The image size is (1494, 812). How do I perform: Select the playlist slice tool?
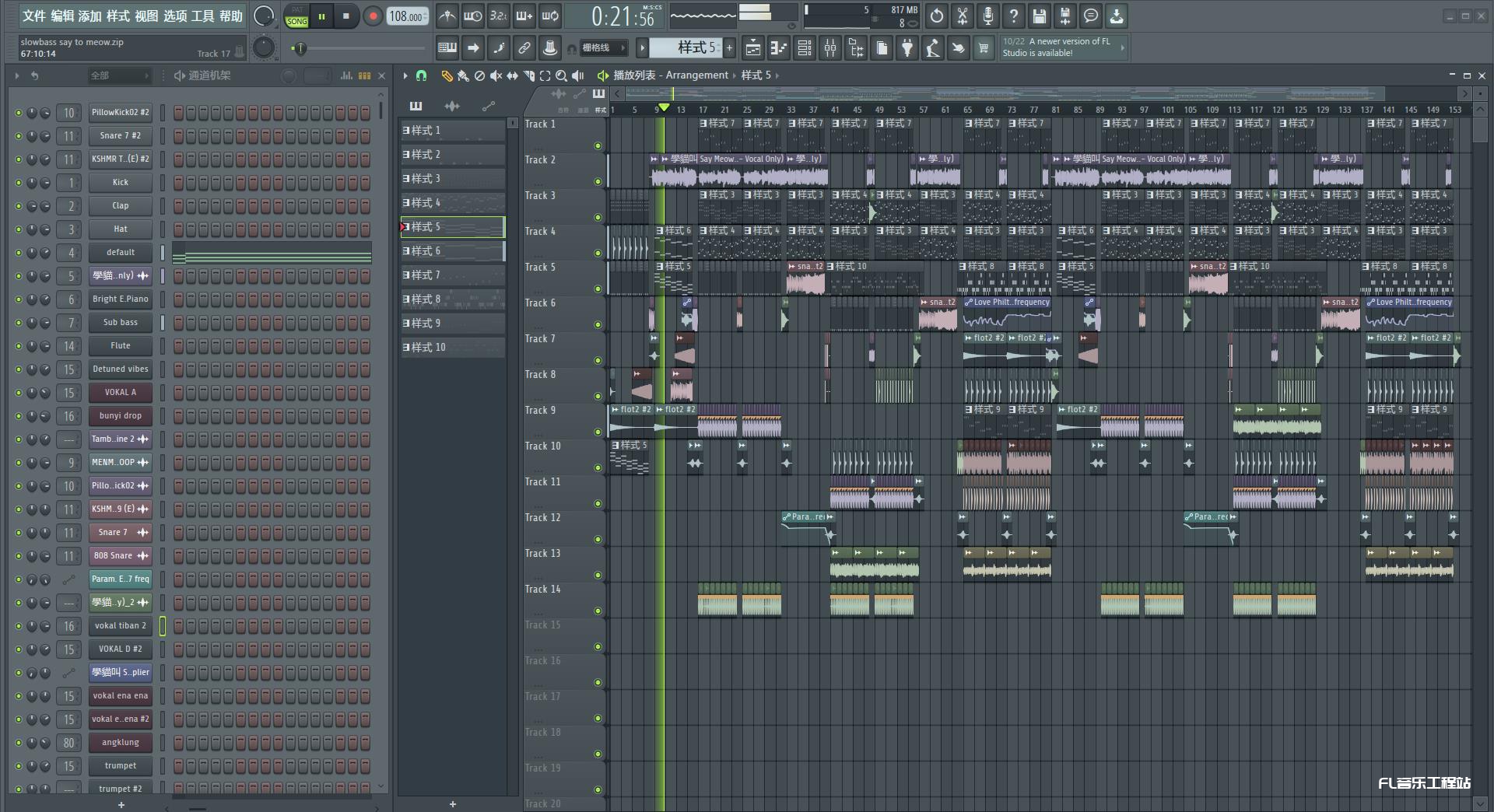(528, 75)
